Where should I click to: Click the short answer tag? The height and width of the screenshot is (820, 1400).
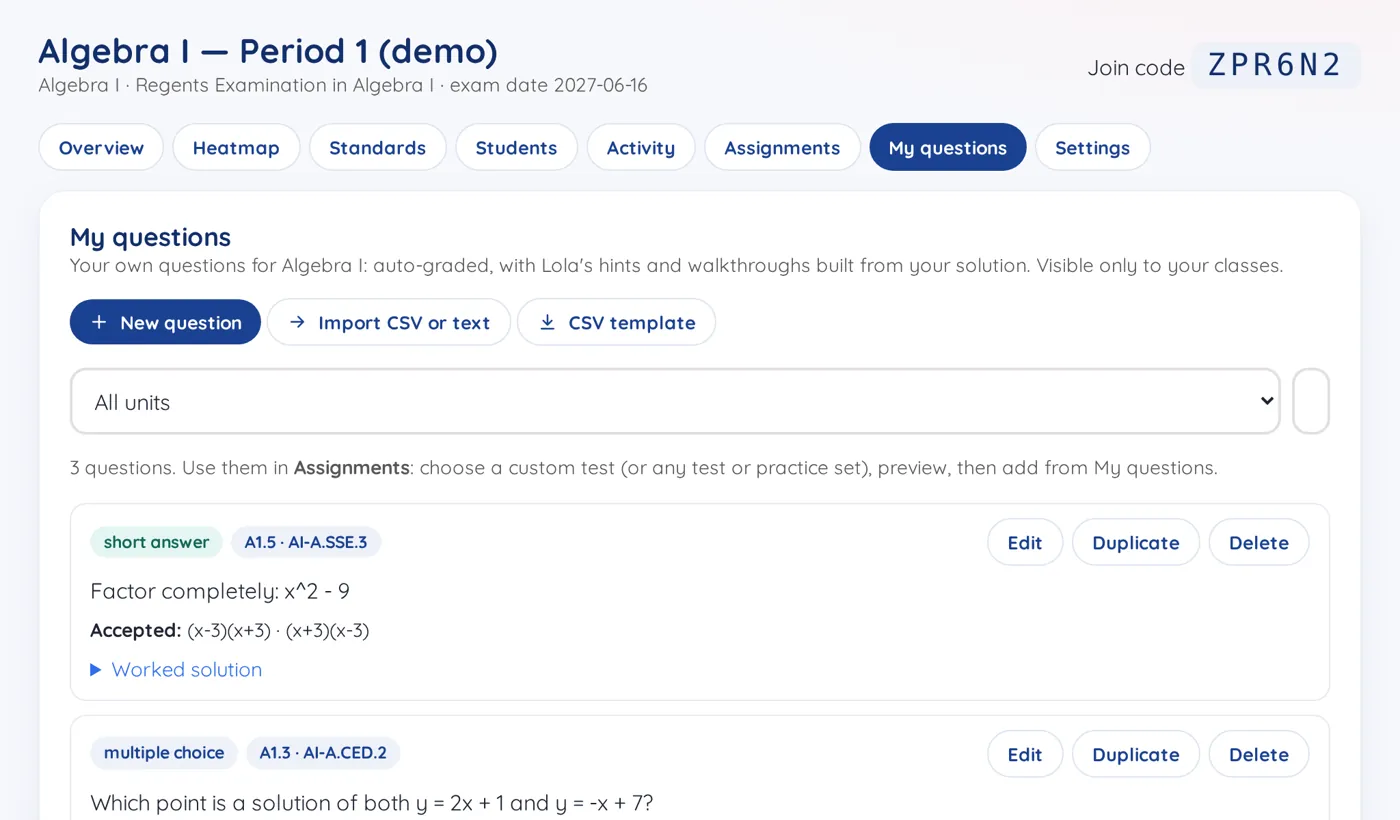[156, 542]
